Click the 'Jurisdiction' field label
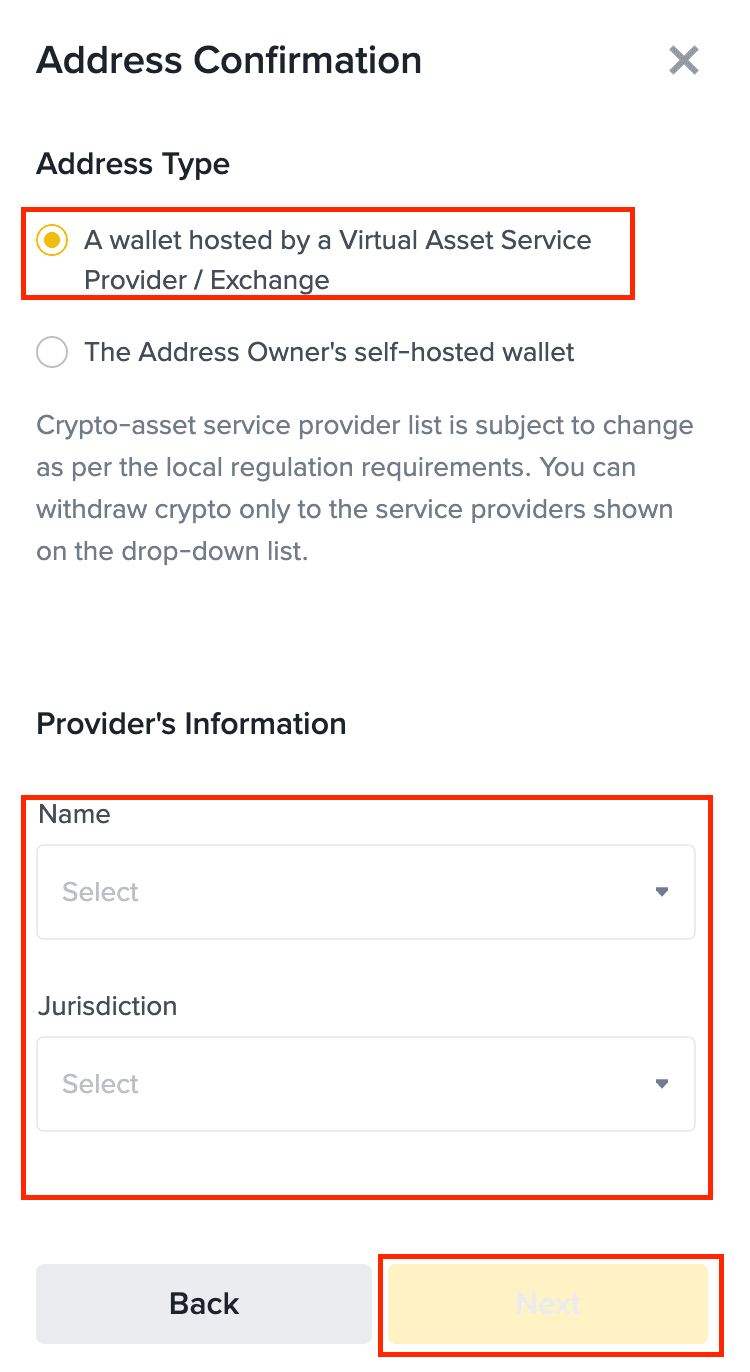This screenshot has width=750, height=1372. [107, 1006]
